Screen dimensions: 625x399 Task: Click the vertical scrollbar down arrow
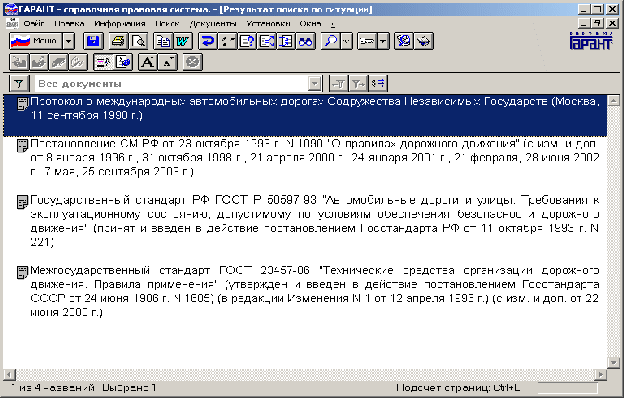pos(613,362)
